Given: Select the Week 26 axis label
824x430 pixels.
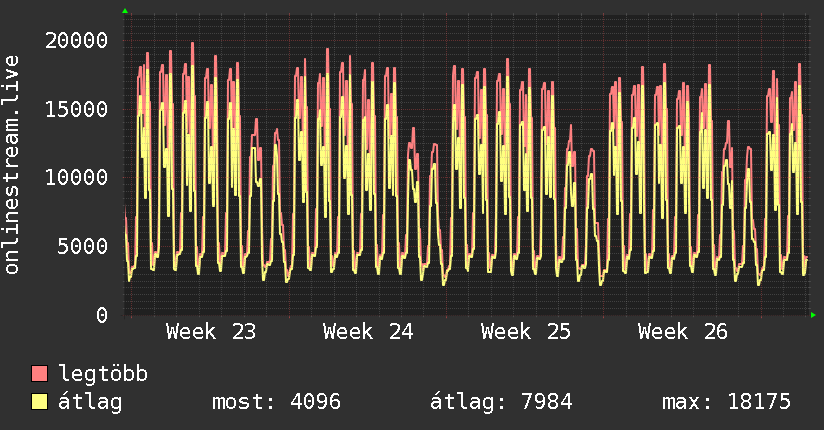Looking at the screenshot, I should (683, 332).
